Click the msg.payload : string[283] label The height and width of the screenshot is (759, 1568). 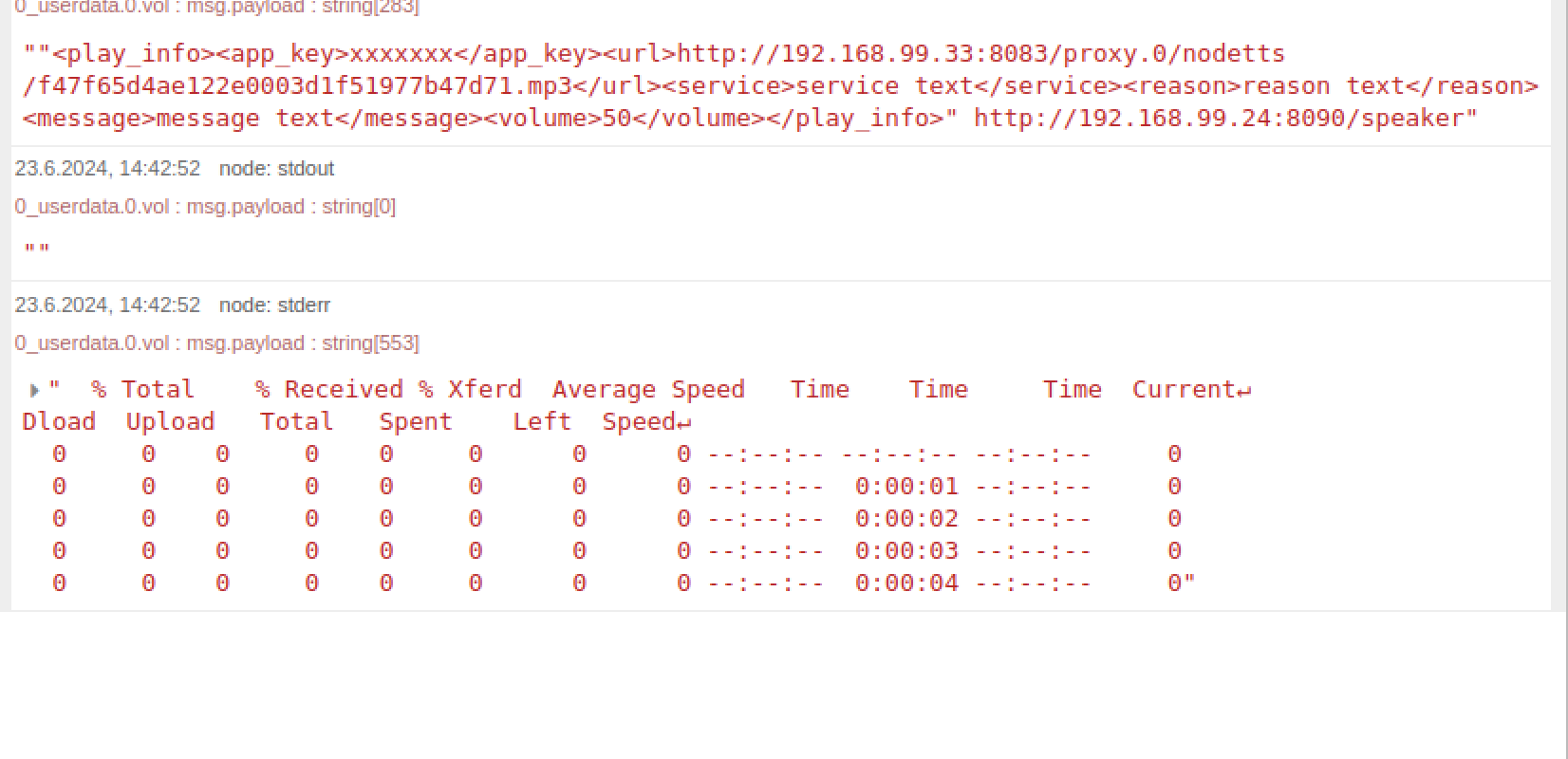click(302, 8)
